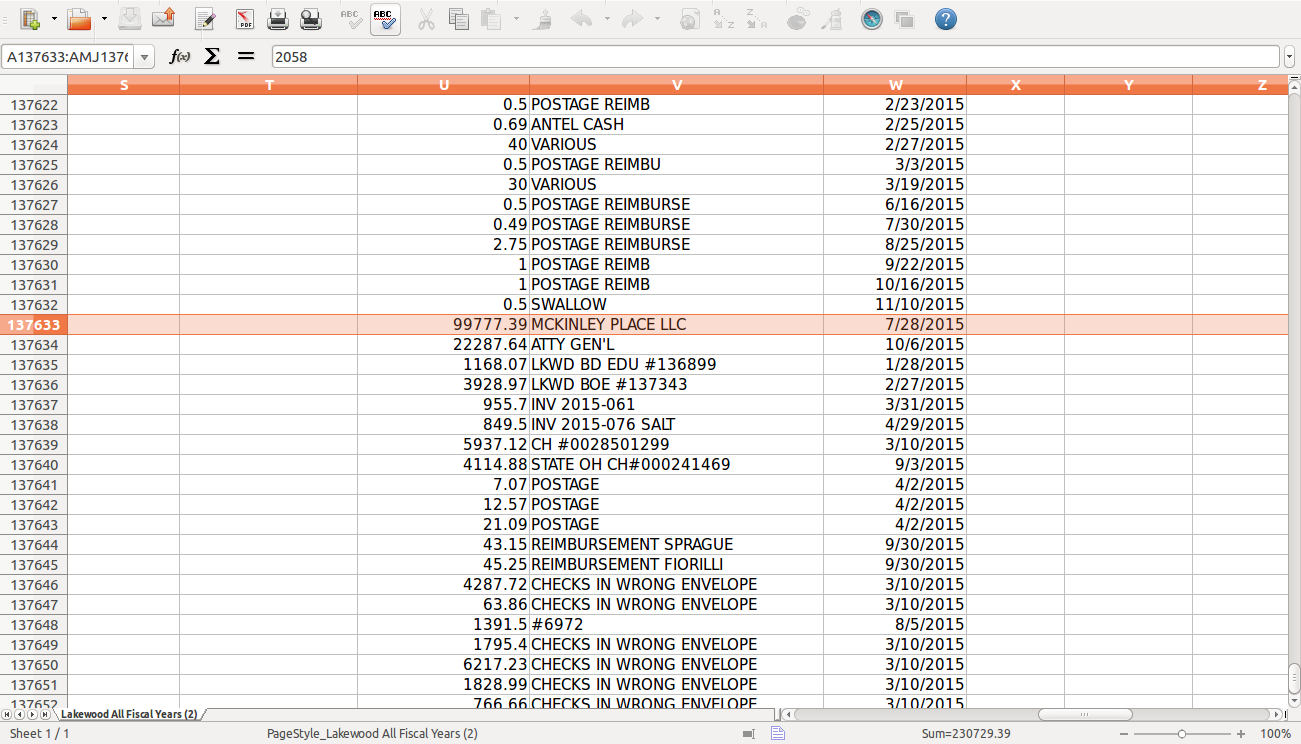Click the formula input line
The image size is (1301, 744).
[x=775, y=57]
